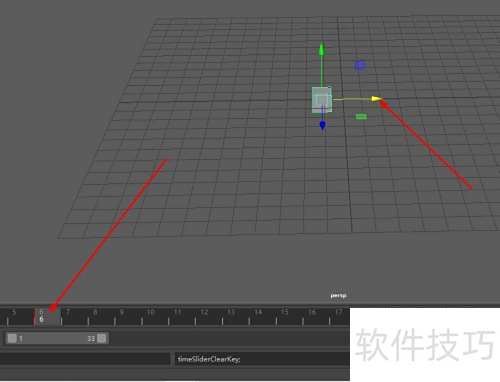Click the persp camera label in viewport
Screen dimensions: 500x382
pos(338,296)
